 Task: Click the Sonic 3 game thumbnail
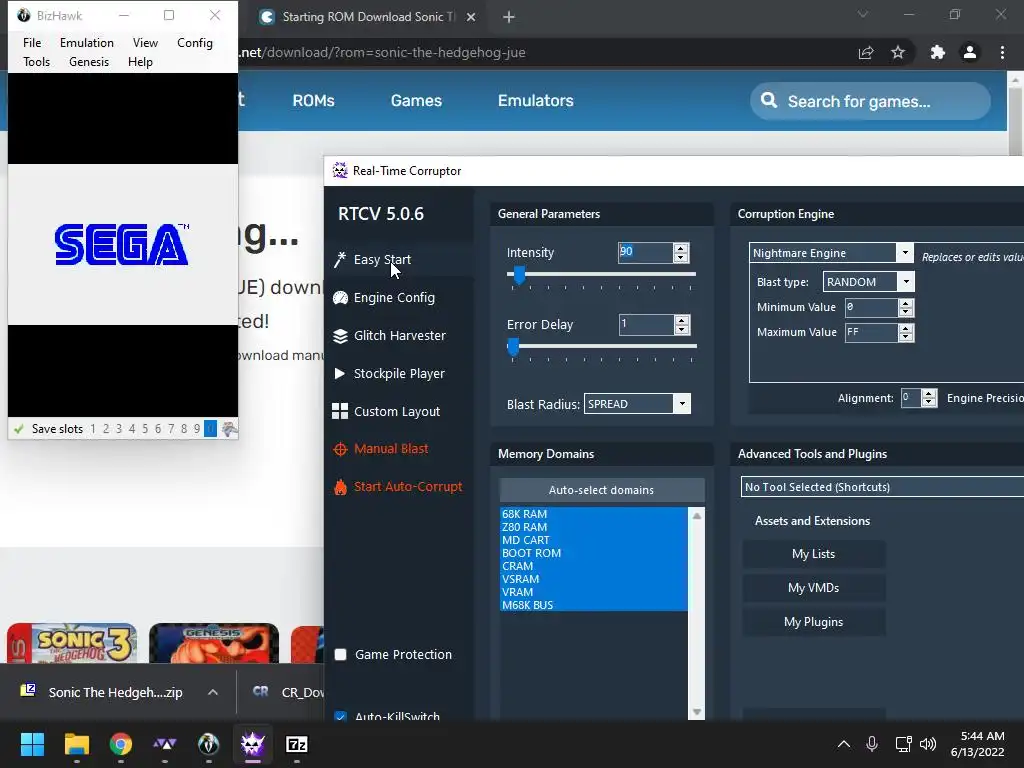(72, 643)
